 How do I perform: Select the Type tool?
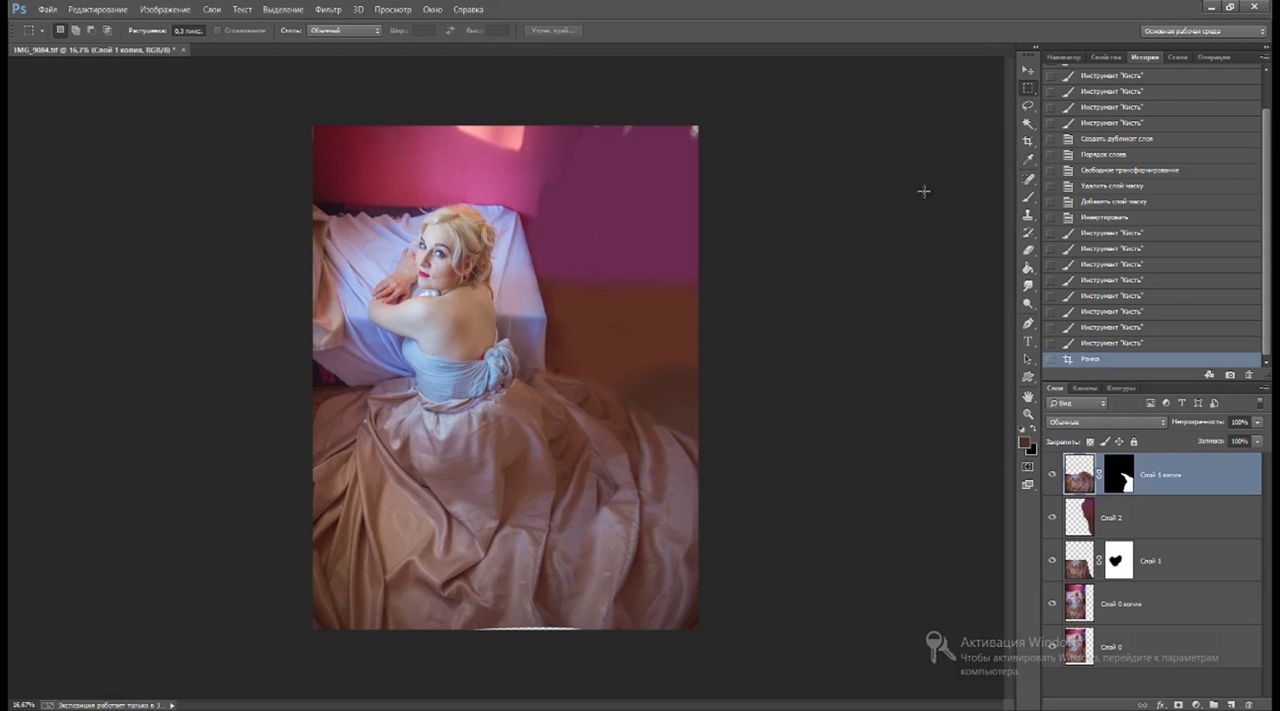(1028, 341)
